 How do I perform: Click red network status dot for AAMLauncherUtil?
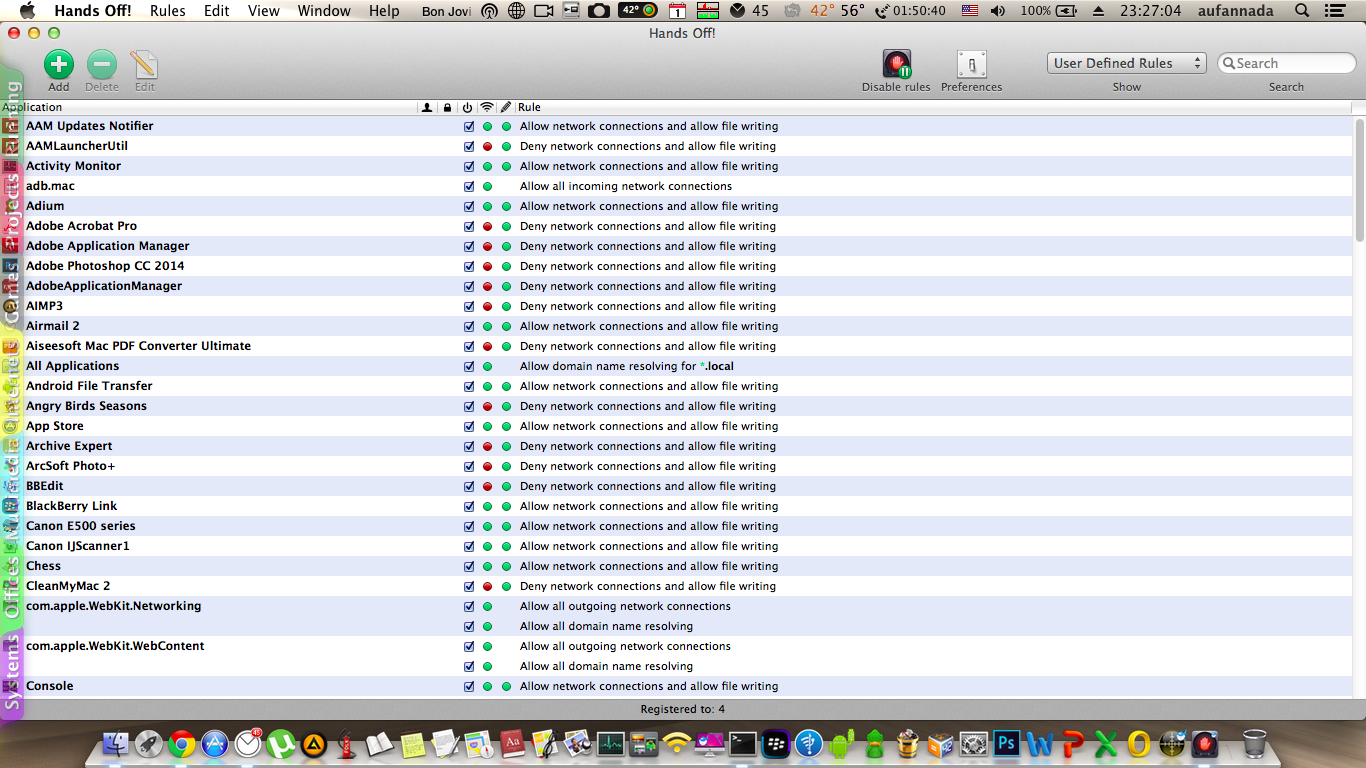[487, 146]
